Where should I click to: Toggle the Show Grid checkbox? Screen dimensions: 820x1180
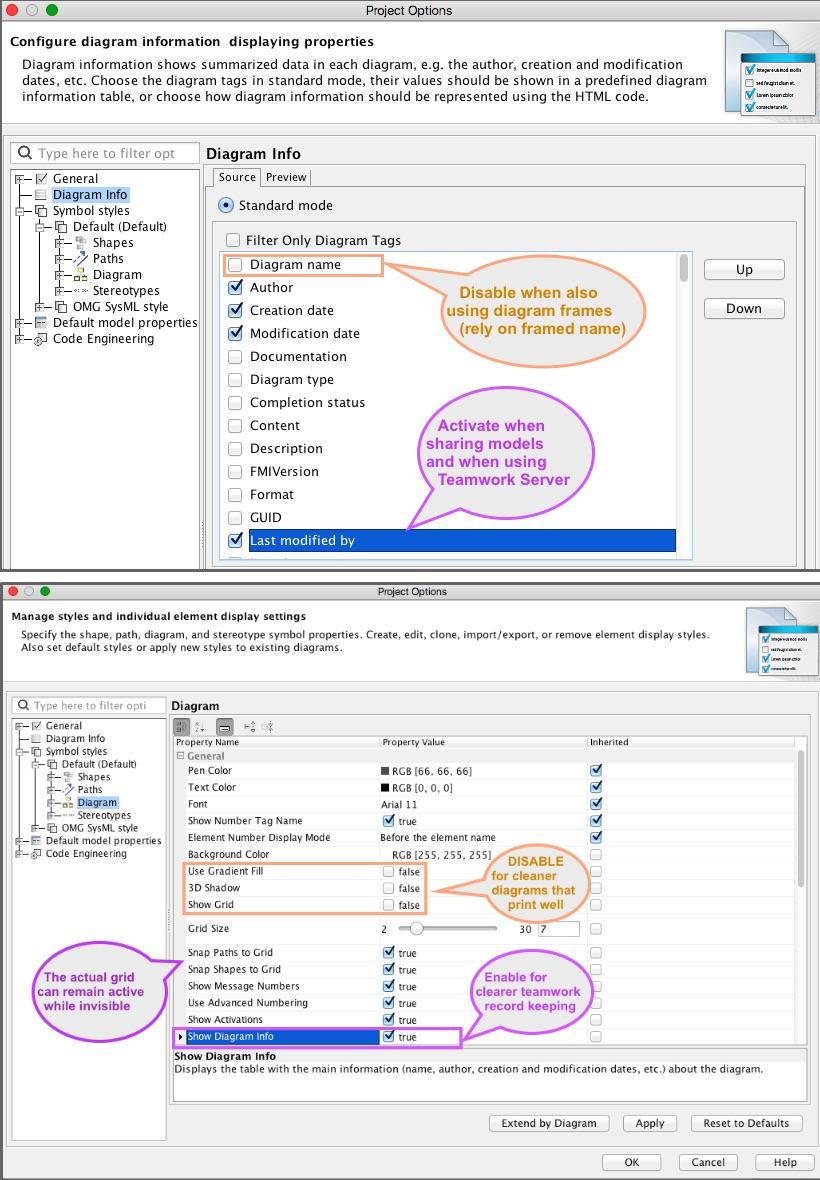[388, 905]
